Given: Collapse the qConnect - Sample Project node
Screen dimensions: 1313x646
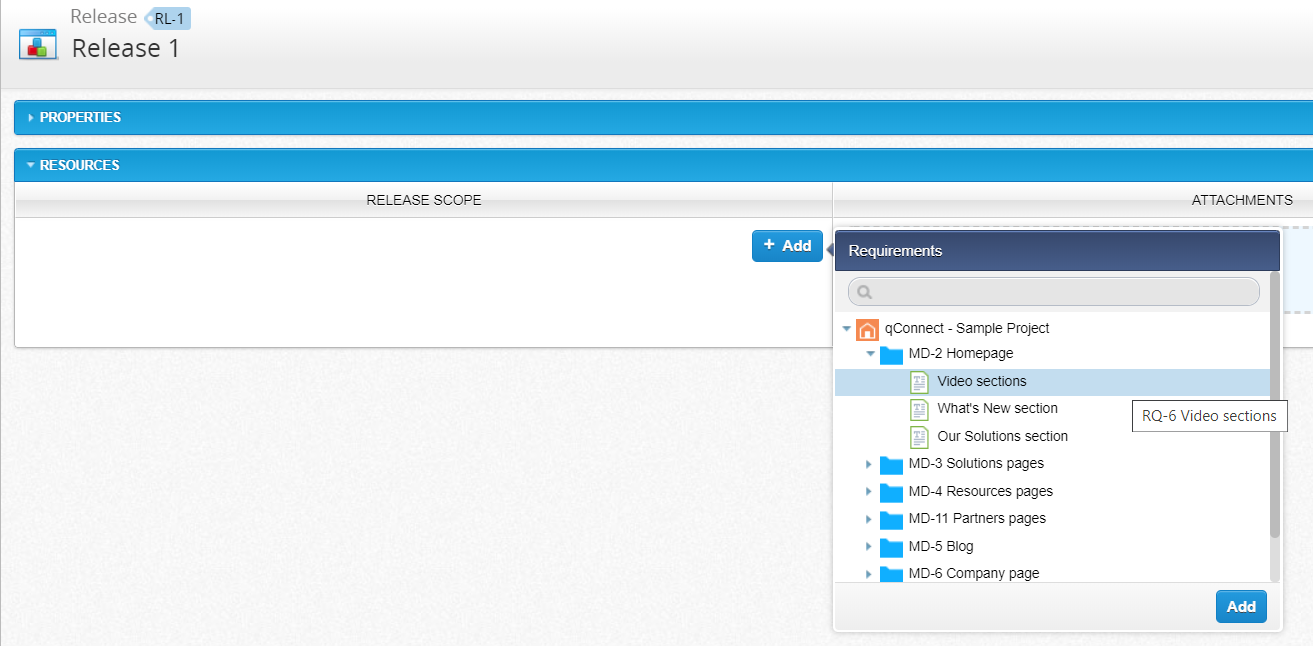Looking at the screenshot, I should coord(846,328).
